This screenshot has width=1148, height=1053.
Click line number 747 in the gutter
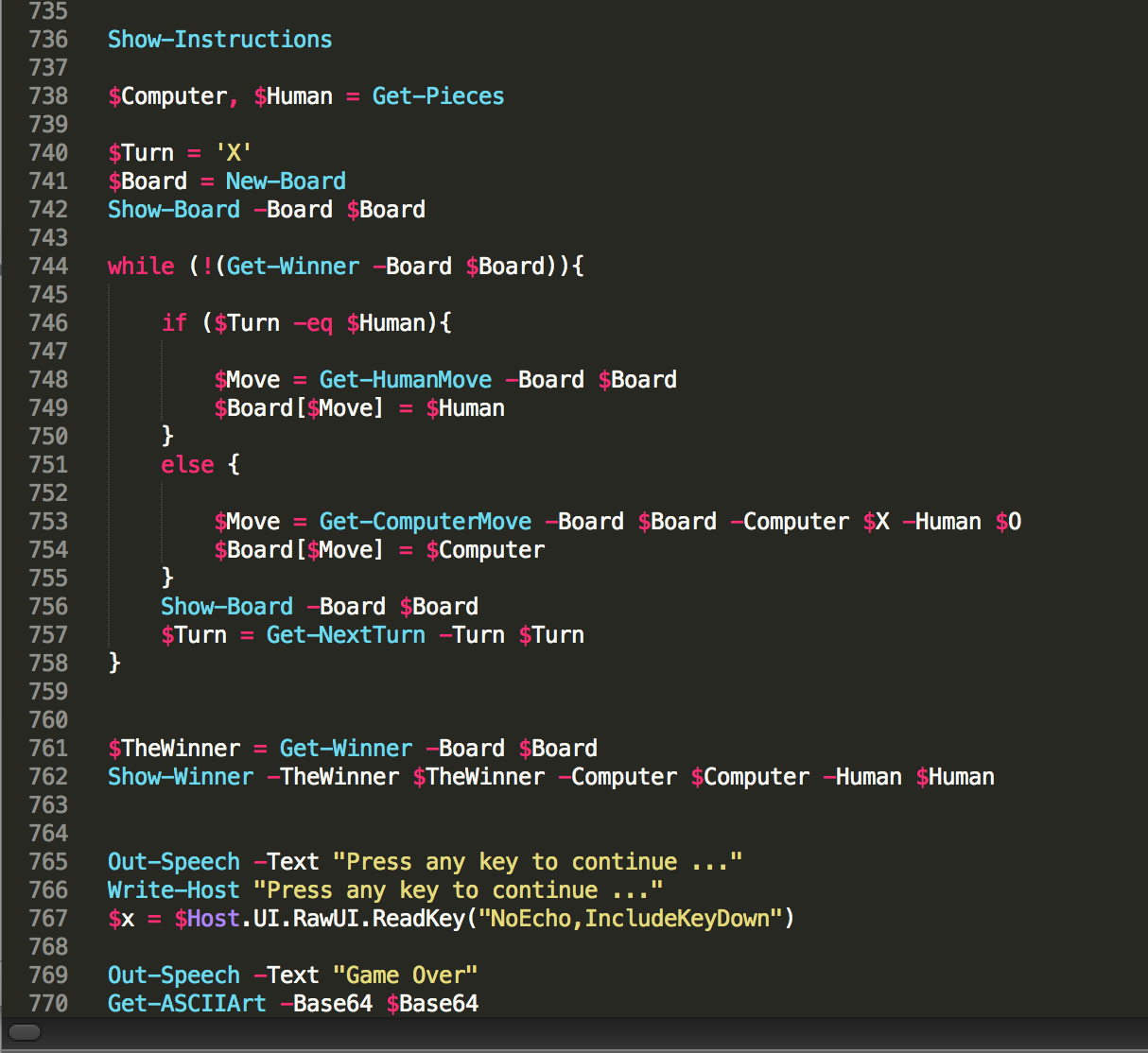[x=48, y=352]
